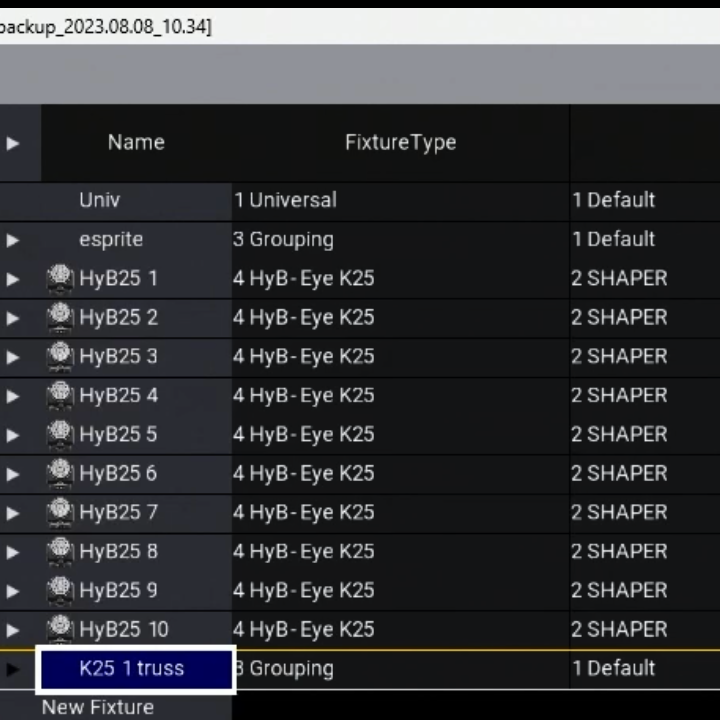720x720 pixels.
Task: Select the HyB25 9 name cell
Action: click(136, 591)
